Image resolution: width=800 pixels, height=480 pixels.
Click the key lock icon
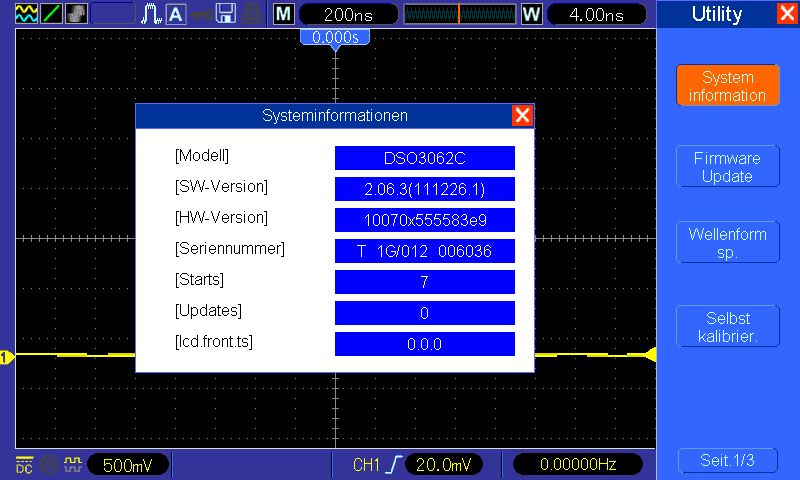point(202,14)
